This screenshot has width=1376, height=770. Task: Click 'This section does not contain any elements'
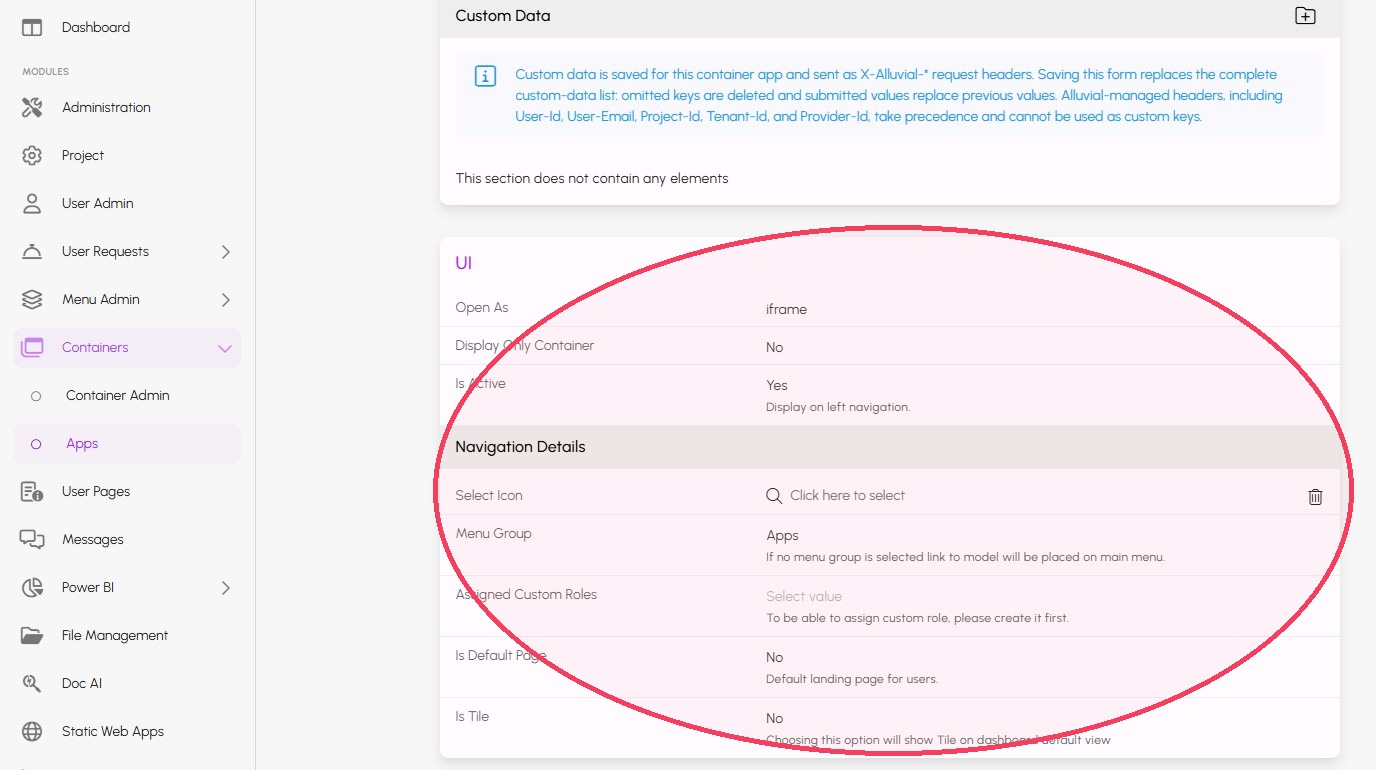click(591, 178)
